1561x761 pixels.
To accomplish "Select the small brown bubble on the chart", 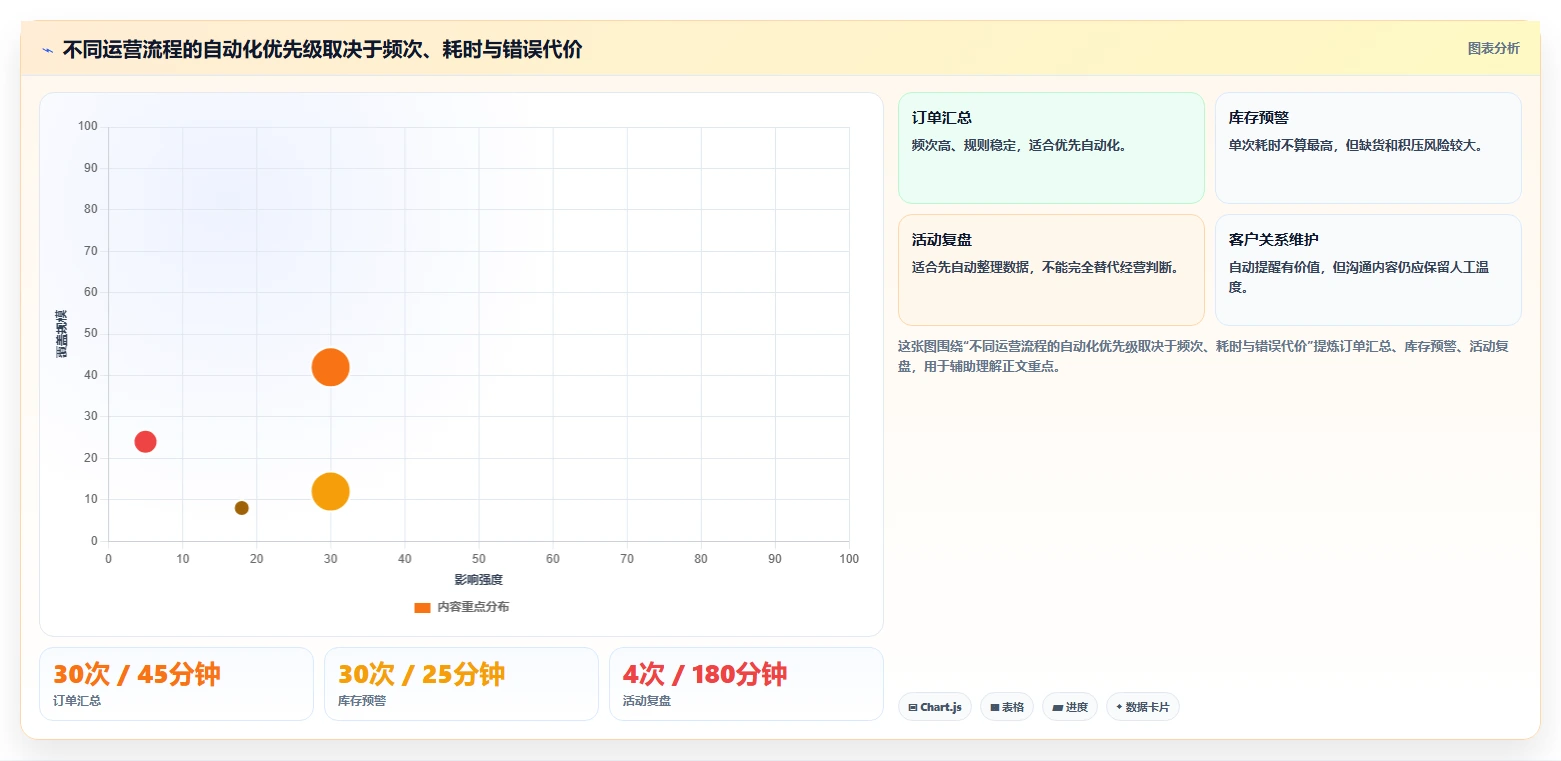I will point(241,508).
